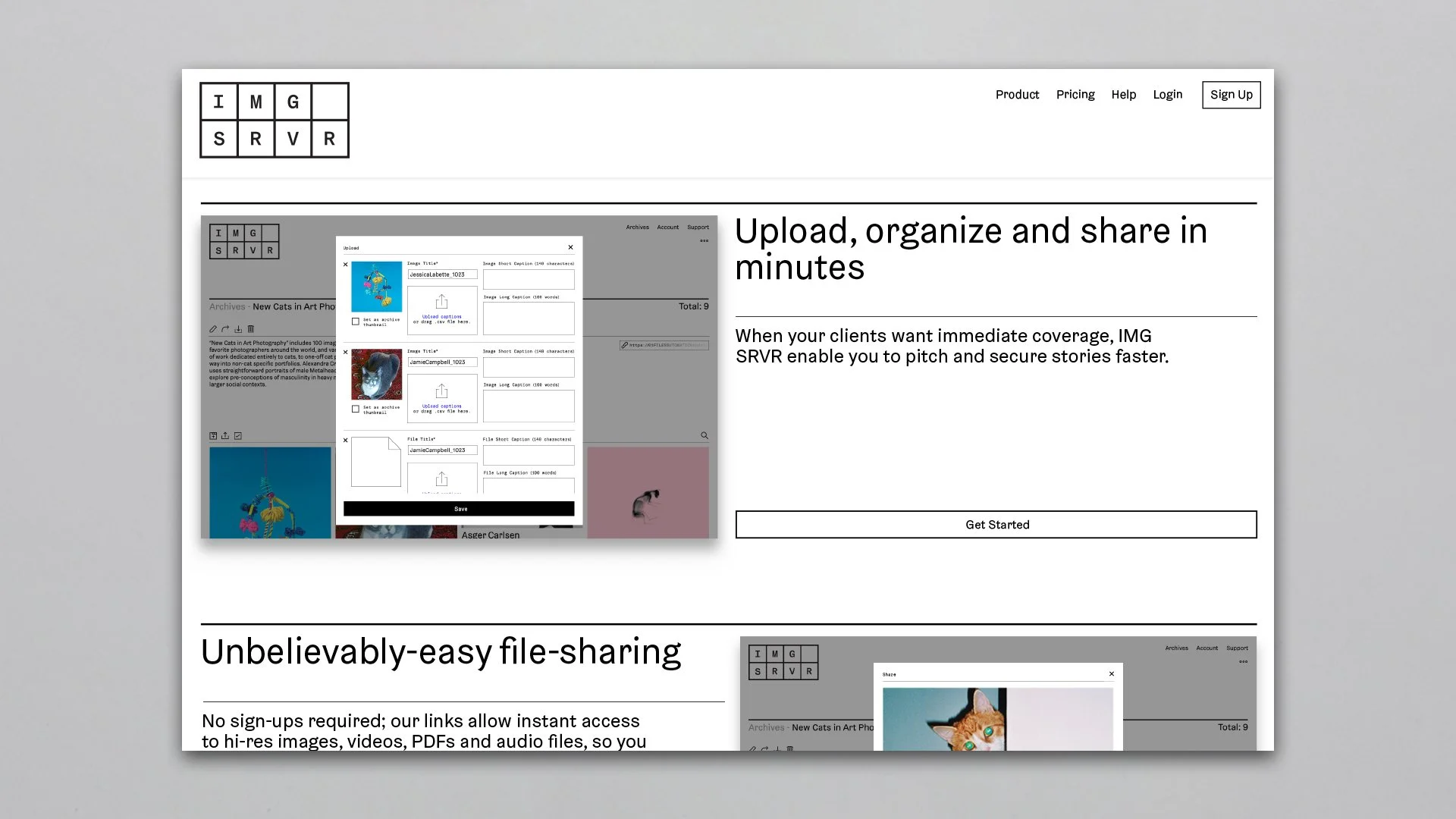Screen dimensions: 1456x819
Task: Click the IMG SRVR logo in header
Action: click(x=274, y=120)
